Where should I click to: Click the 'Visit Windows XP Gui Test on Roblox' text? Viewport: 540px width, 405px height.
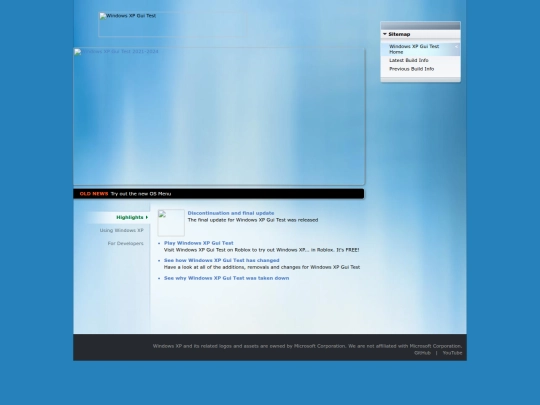click(x=261, y=250)
